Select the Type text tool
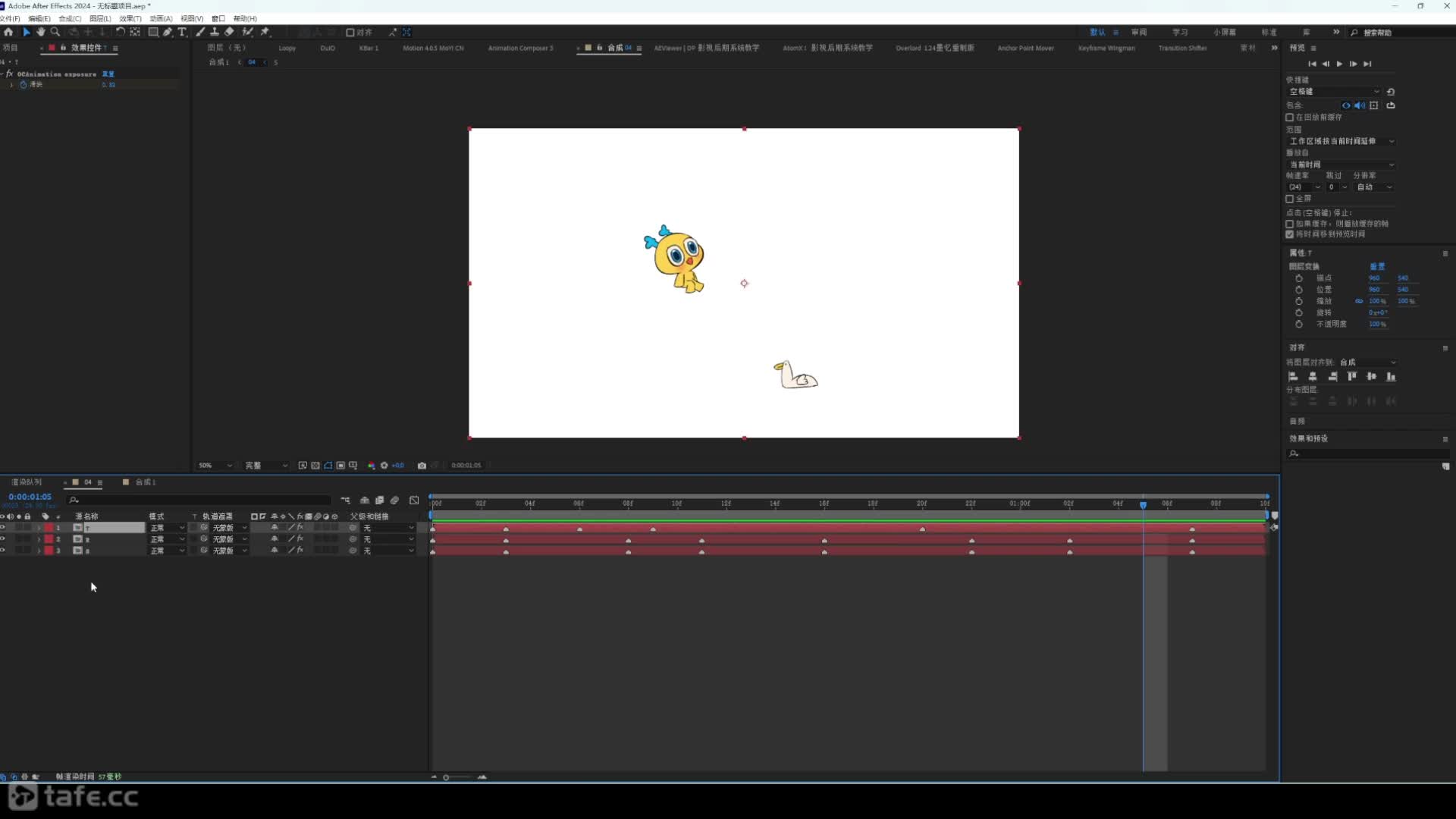Image resolution: width=1456 pixels, height=819 pixels. coord(182,32)
